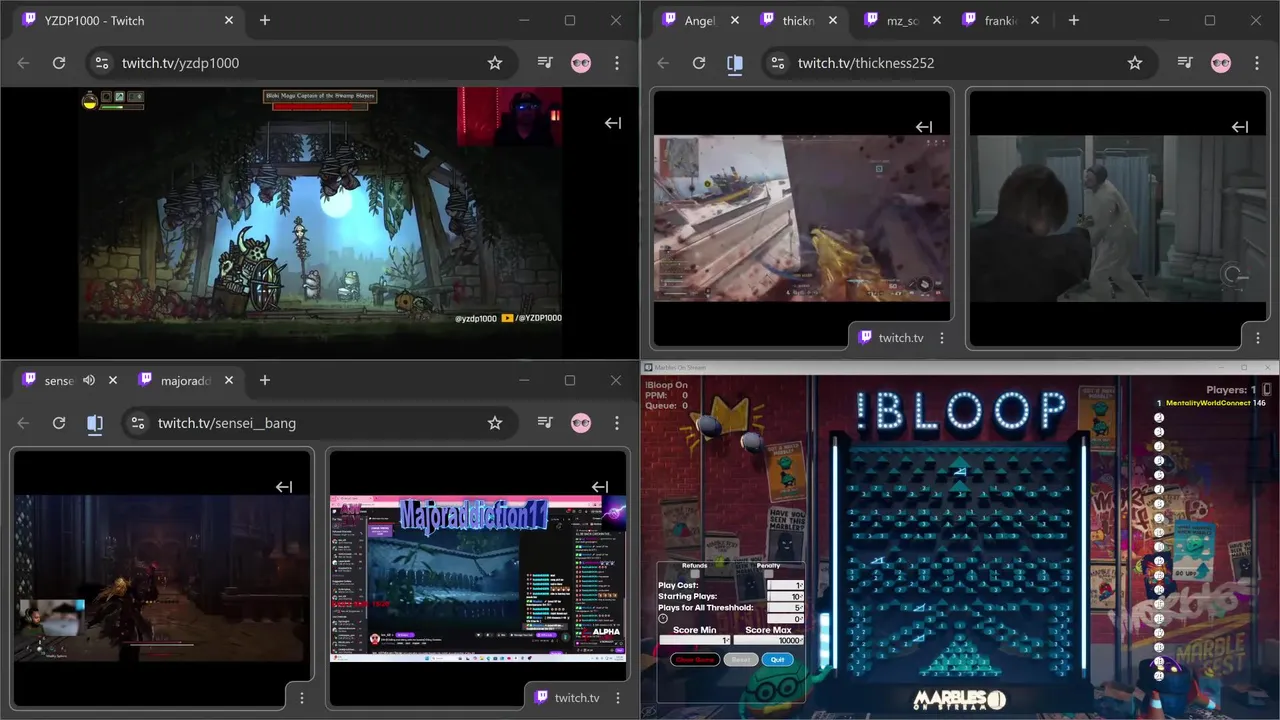This screenshot has width=1280, height=720.
Task: Mute the sensei tab audio icon
Action: pyautogui.click(x=89, y=380)
